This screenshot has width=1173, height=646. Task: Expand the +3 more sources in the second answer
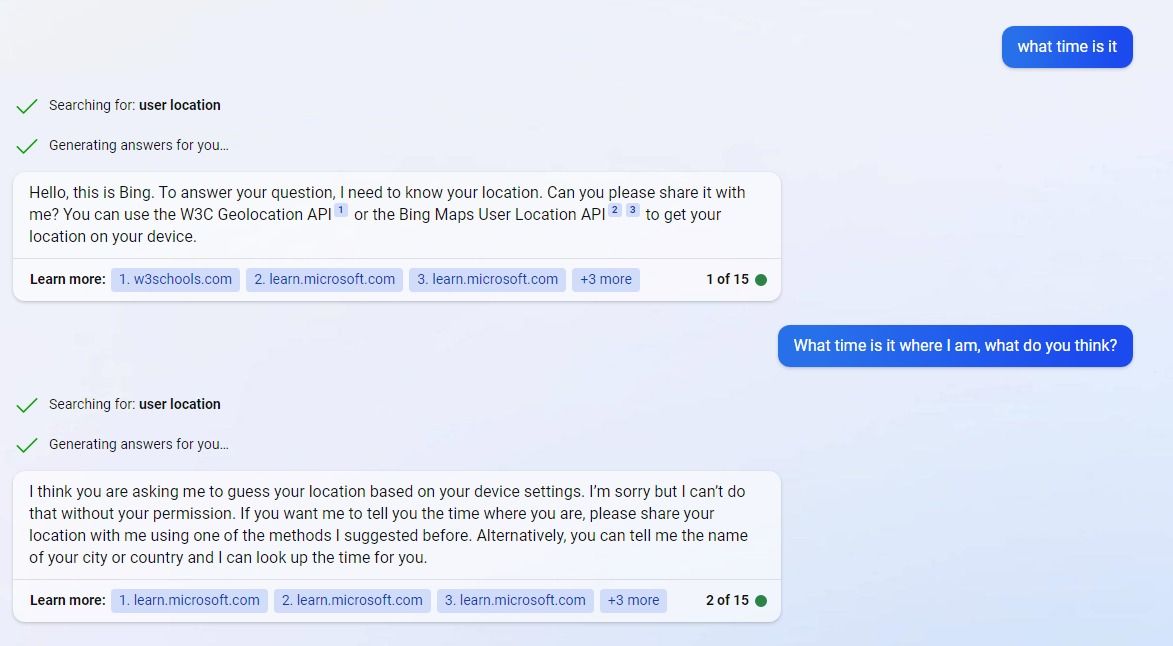click(x=633, y=600)
